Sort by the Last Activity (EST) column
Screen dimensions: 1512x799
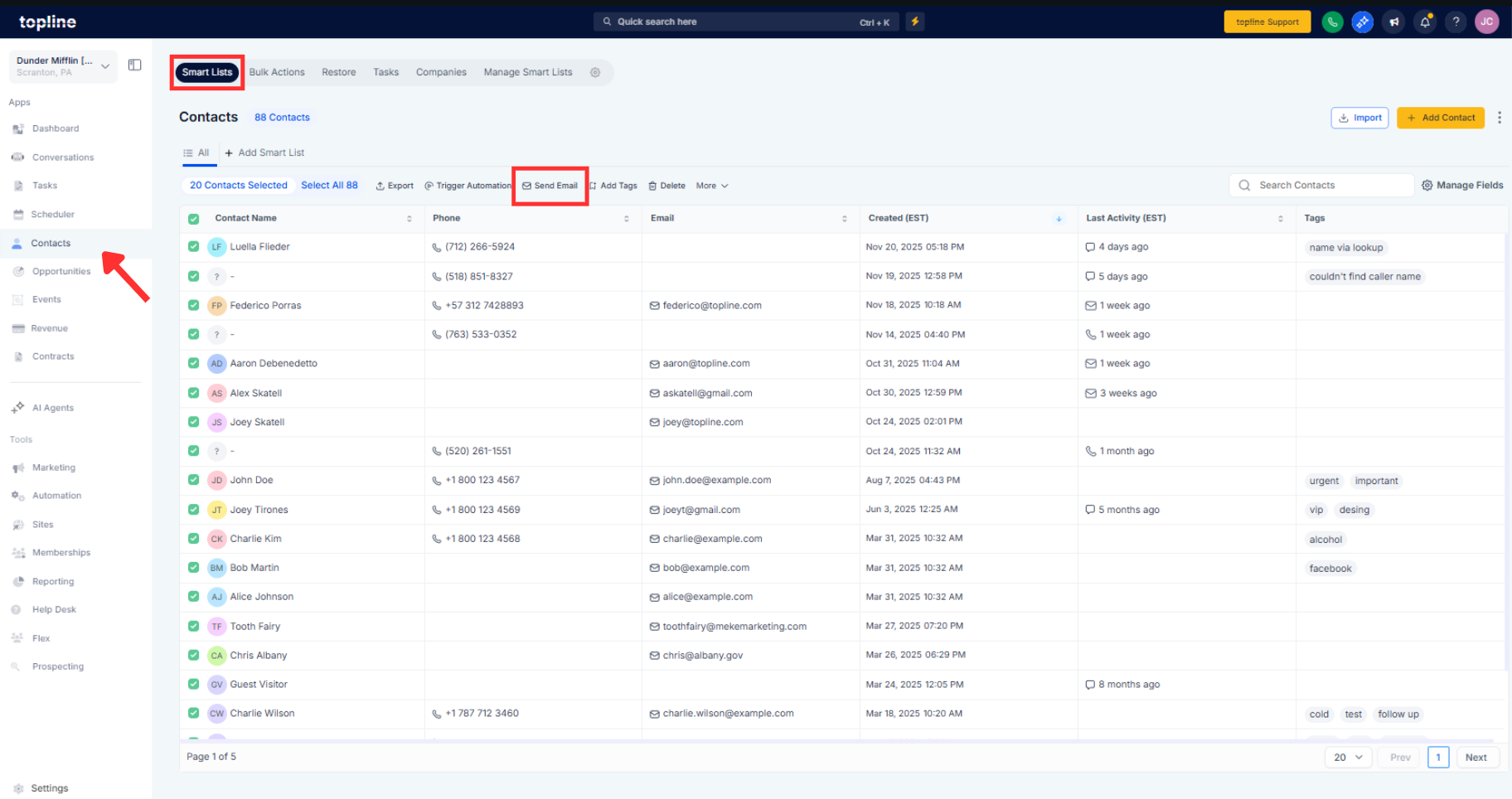pyautogui.click(x=1281, y=219)
